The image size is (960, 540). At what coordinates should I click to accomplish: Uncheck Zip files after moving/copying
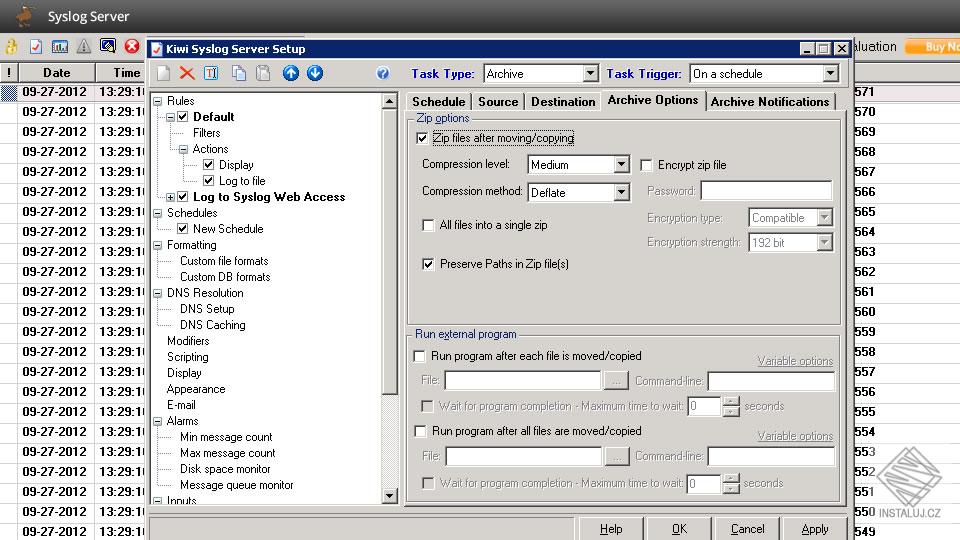pyautogui.click(x=422, y=138)
